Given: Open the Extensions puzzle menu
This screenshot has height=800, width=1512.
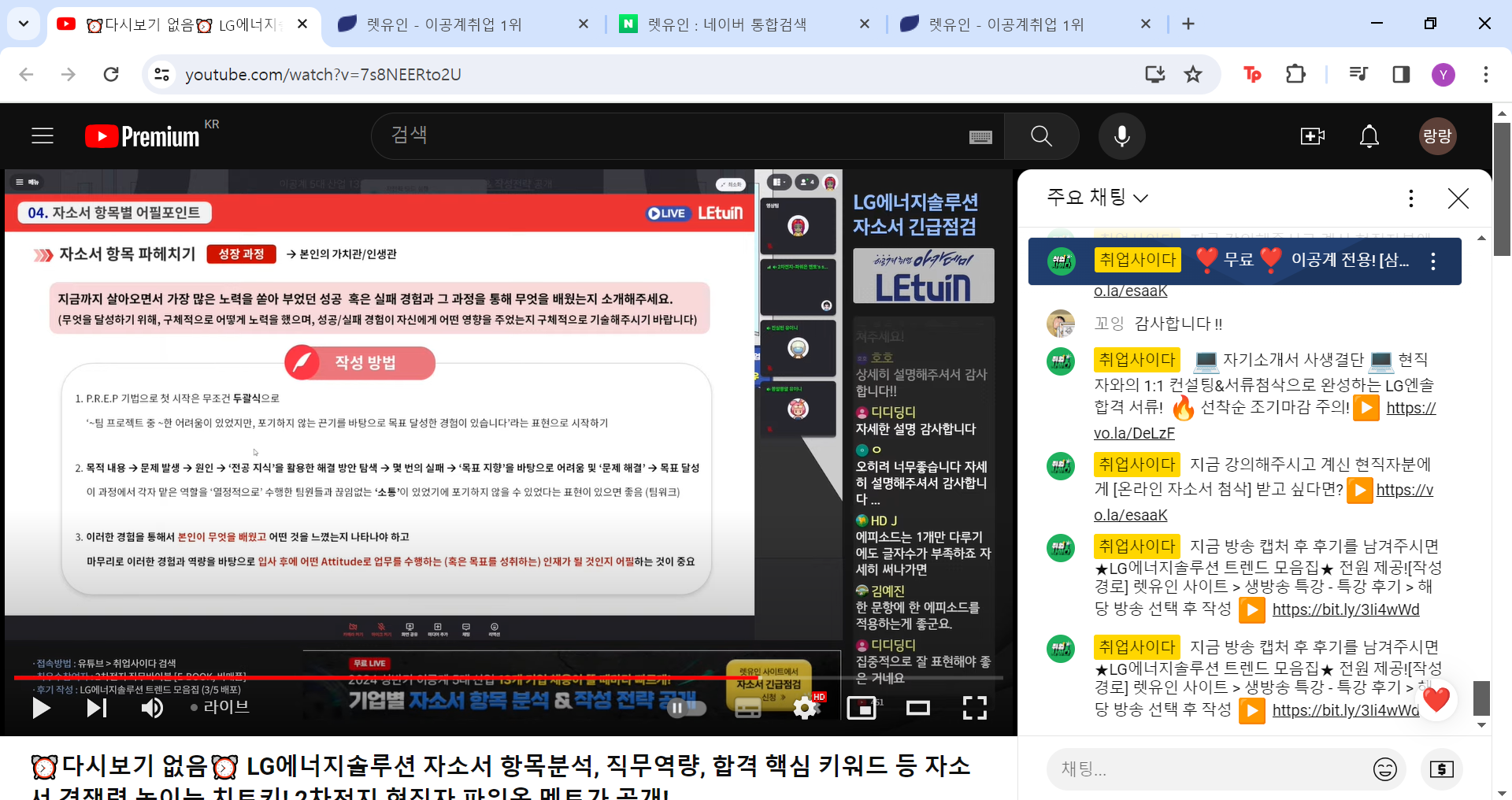Looking at the screenshot, I should [1295, 74].
